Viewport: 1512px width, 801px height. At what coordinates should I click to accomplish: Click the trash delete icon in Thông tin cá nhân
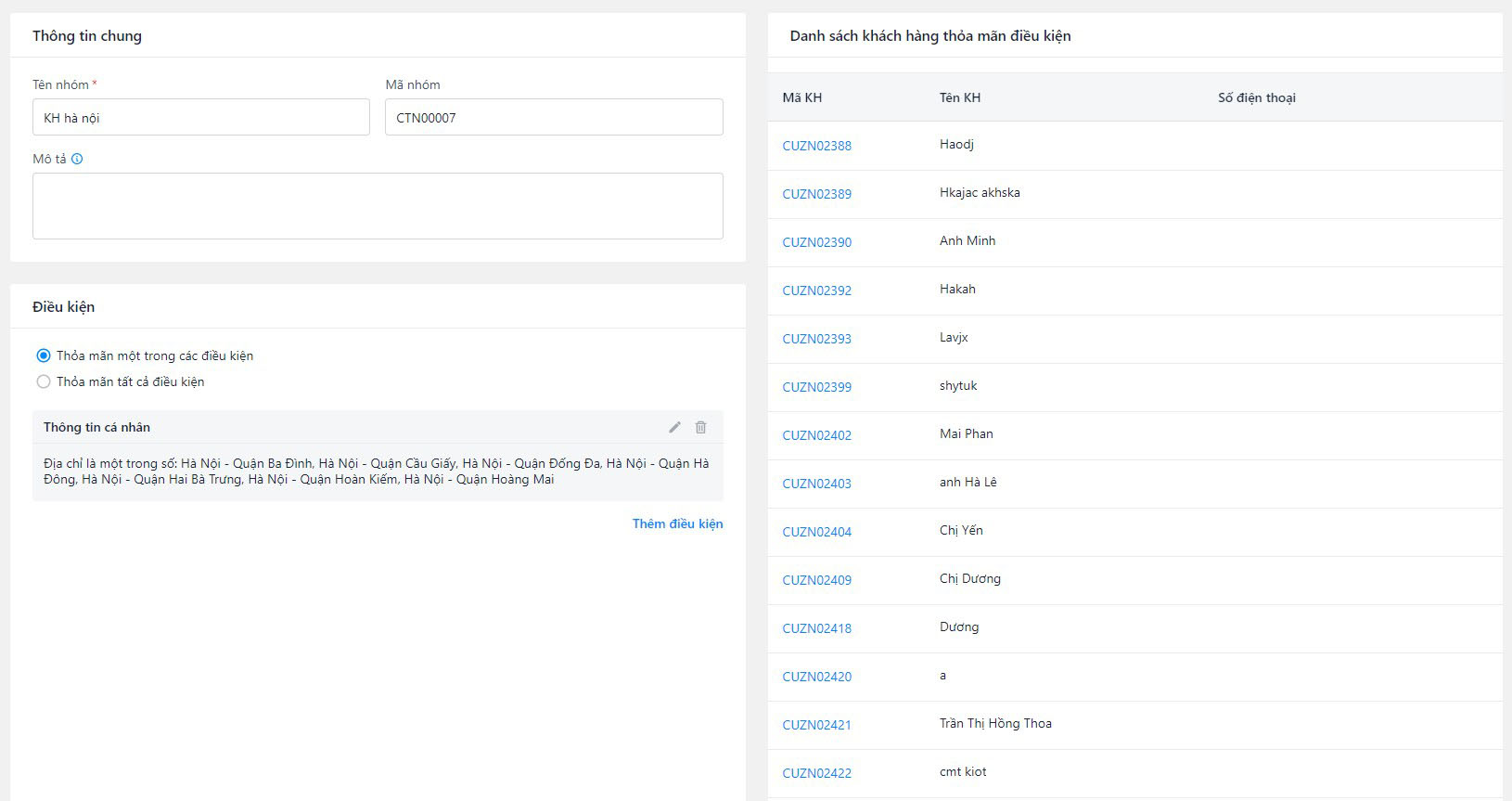[x=701, y=427]
